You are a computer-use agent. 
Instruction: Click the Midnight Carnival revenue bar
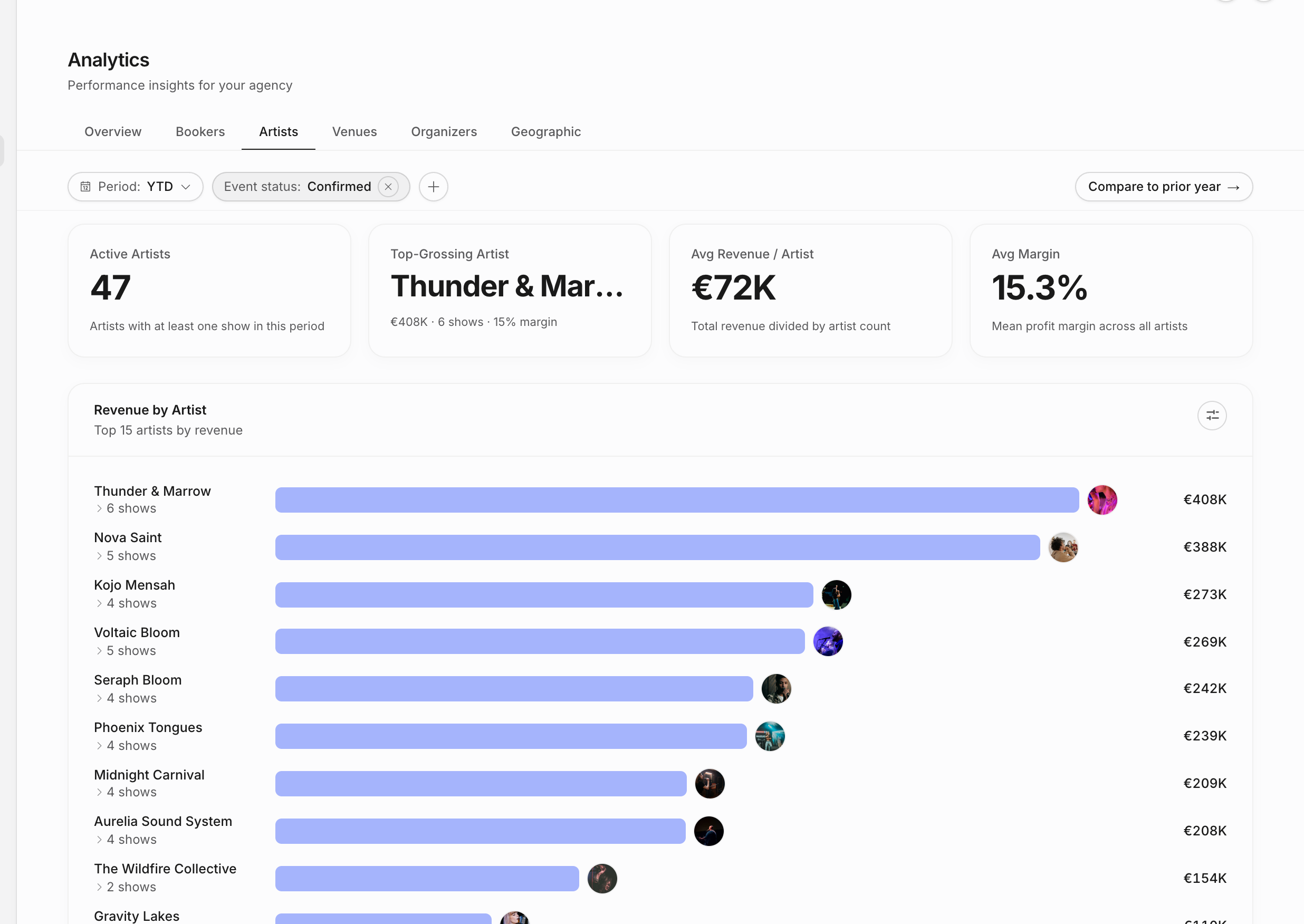pos(481,784)
